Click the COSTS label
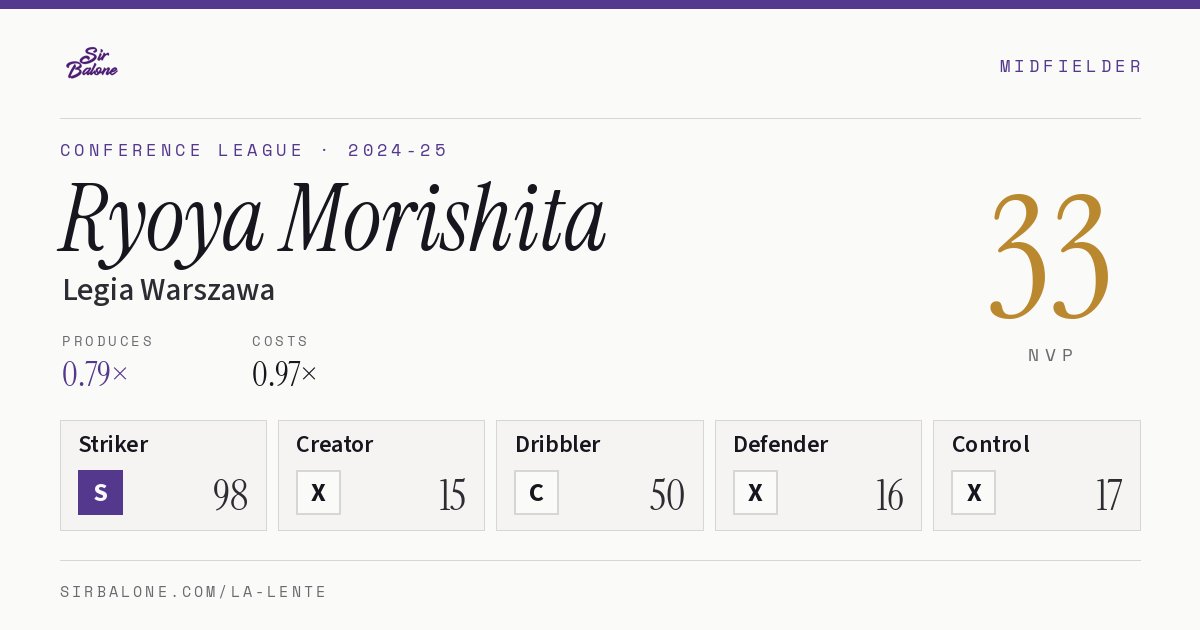The image size is (1200, 630). (x=280, y=341)
